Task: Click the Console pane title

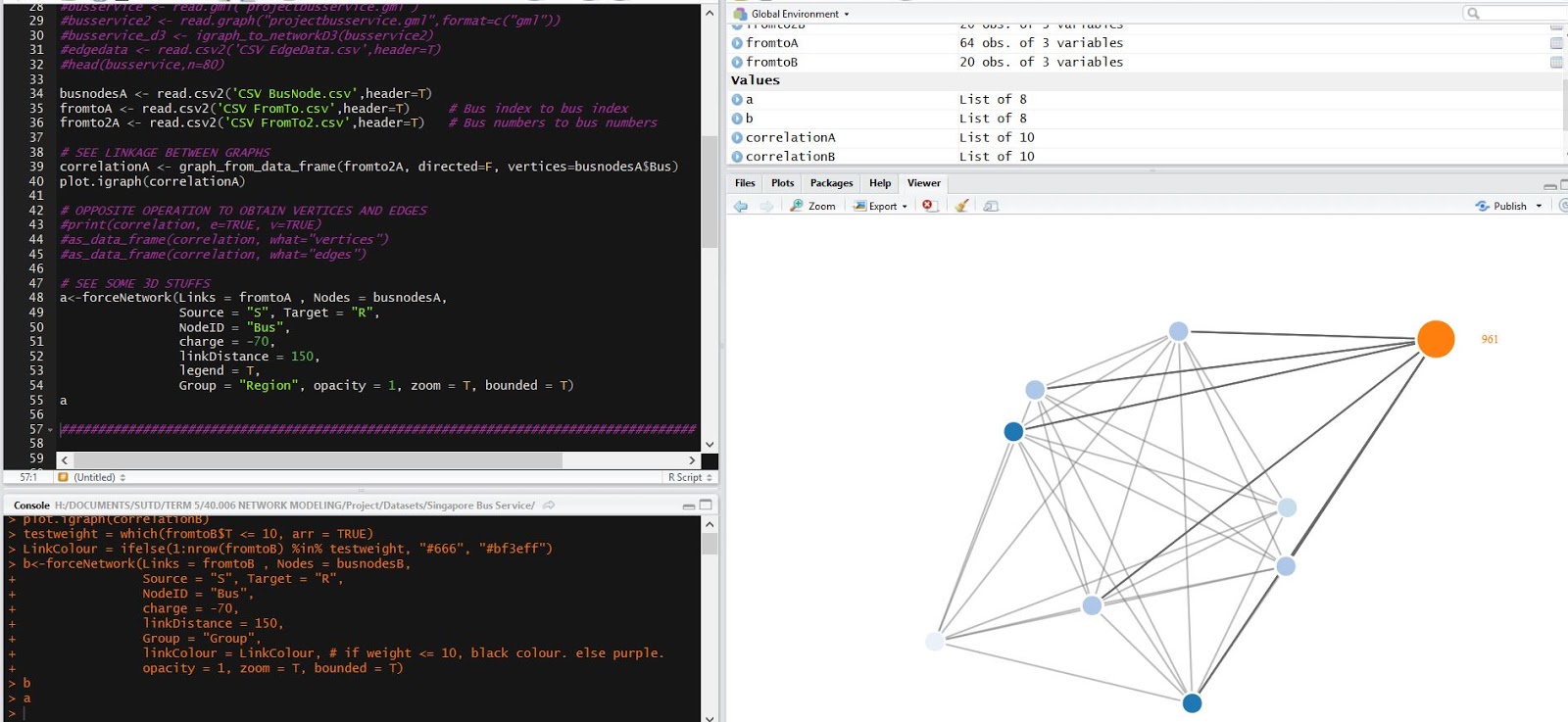Action: click(31, 505)
